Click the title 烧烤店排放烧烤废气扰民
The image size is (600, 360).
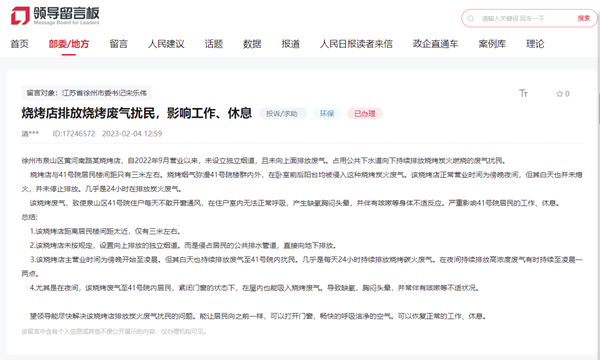pos(137,113)
